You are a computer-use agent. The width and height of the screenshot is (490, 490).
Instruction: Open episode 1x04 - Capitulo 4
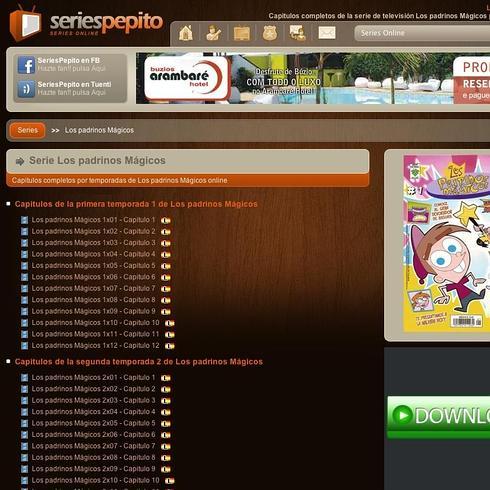[x=93, y=254]
